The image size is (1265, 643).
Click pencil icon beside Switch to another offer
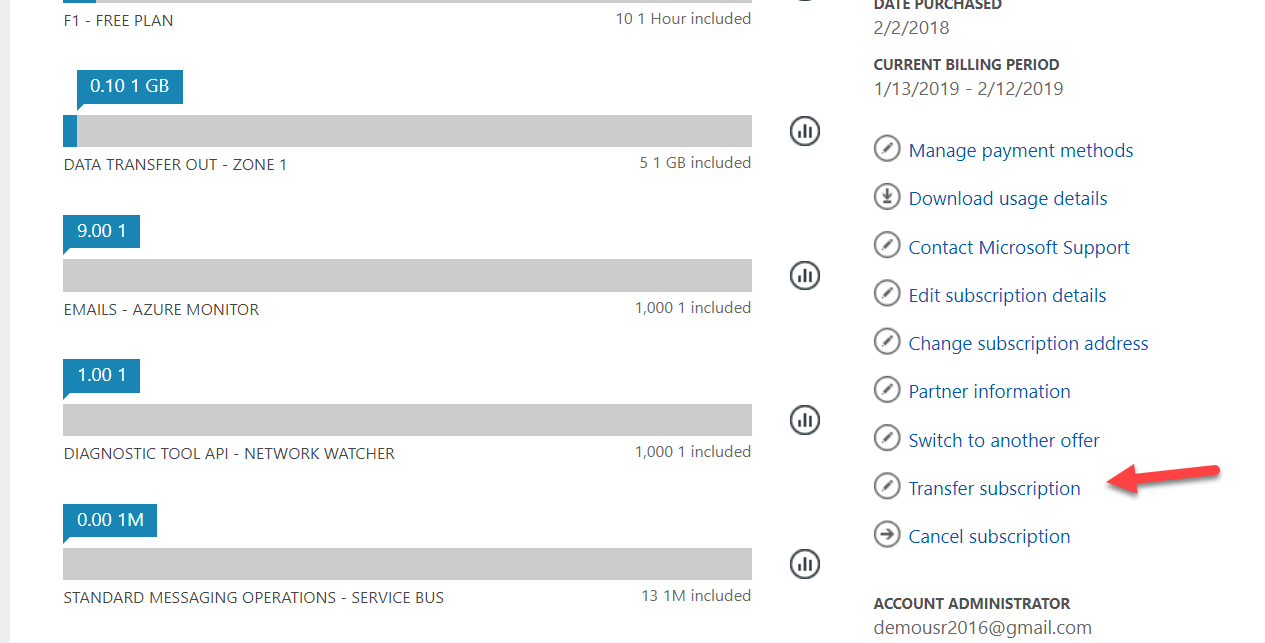coord(887,438)
